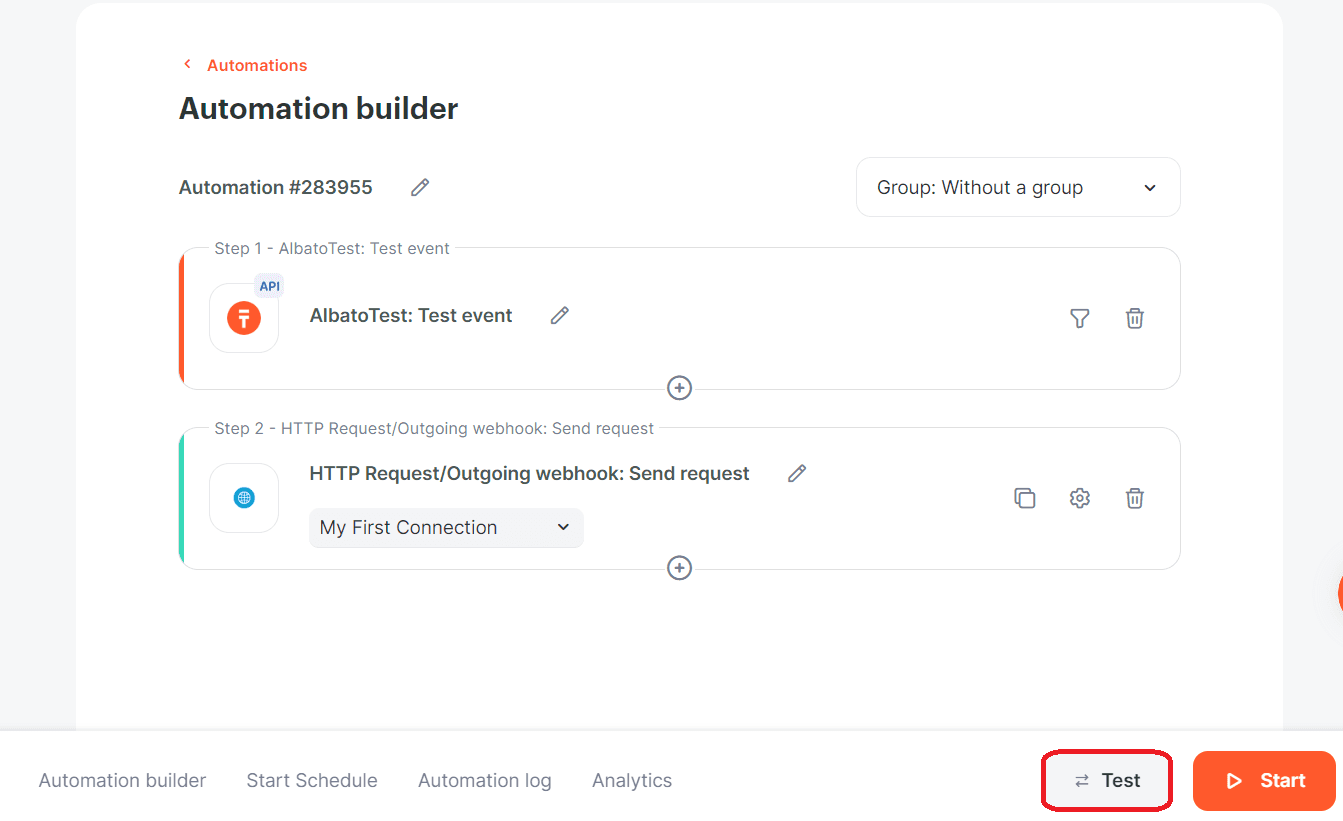Open settings for the HTTP Request step

click(x=1080, y=497)
